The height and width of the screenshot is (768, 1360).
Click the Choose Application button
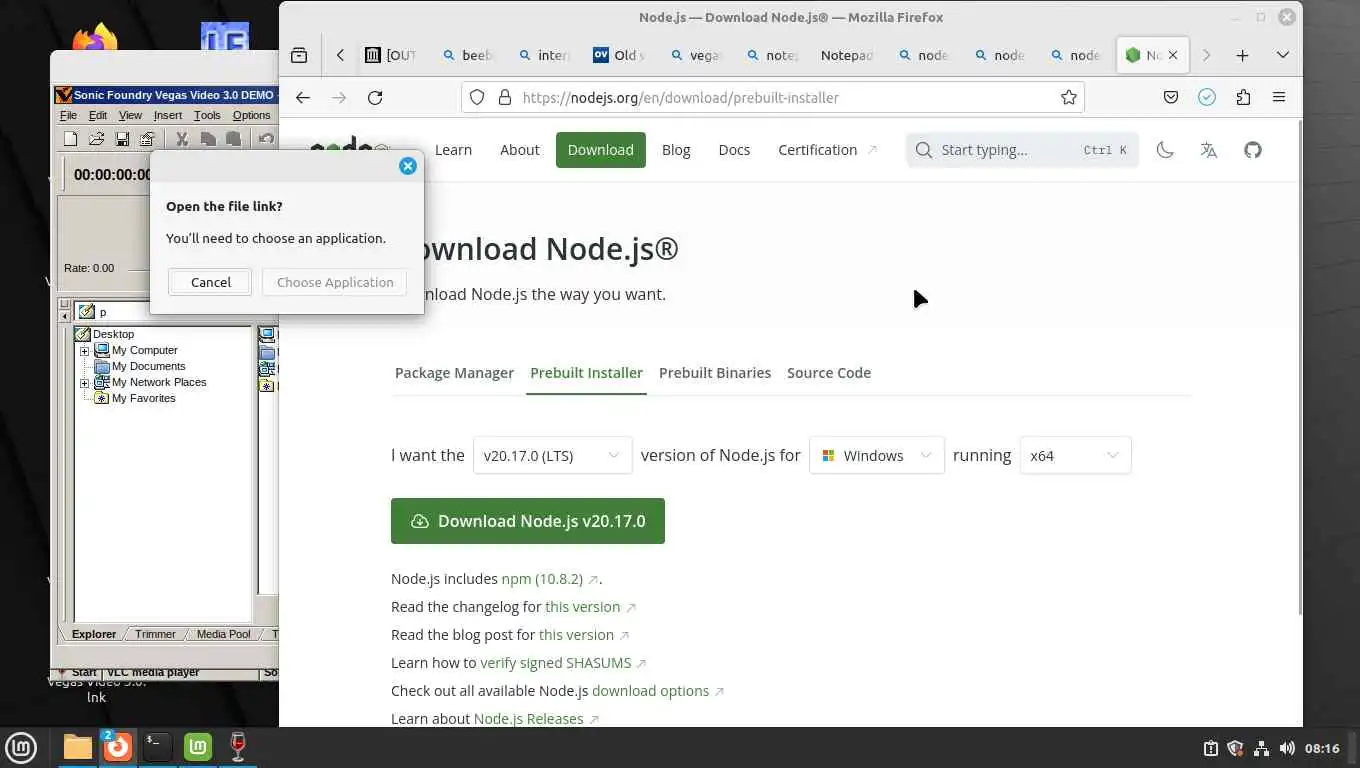click(335, 282)
